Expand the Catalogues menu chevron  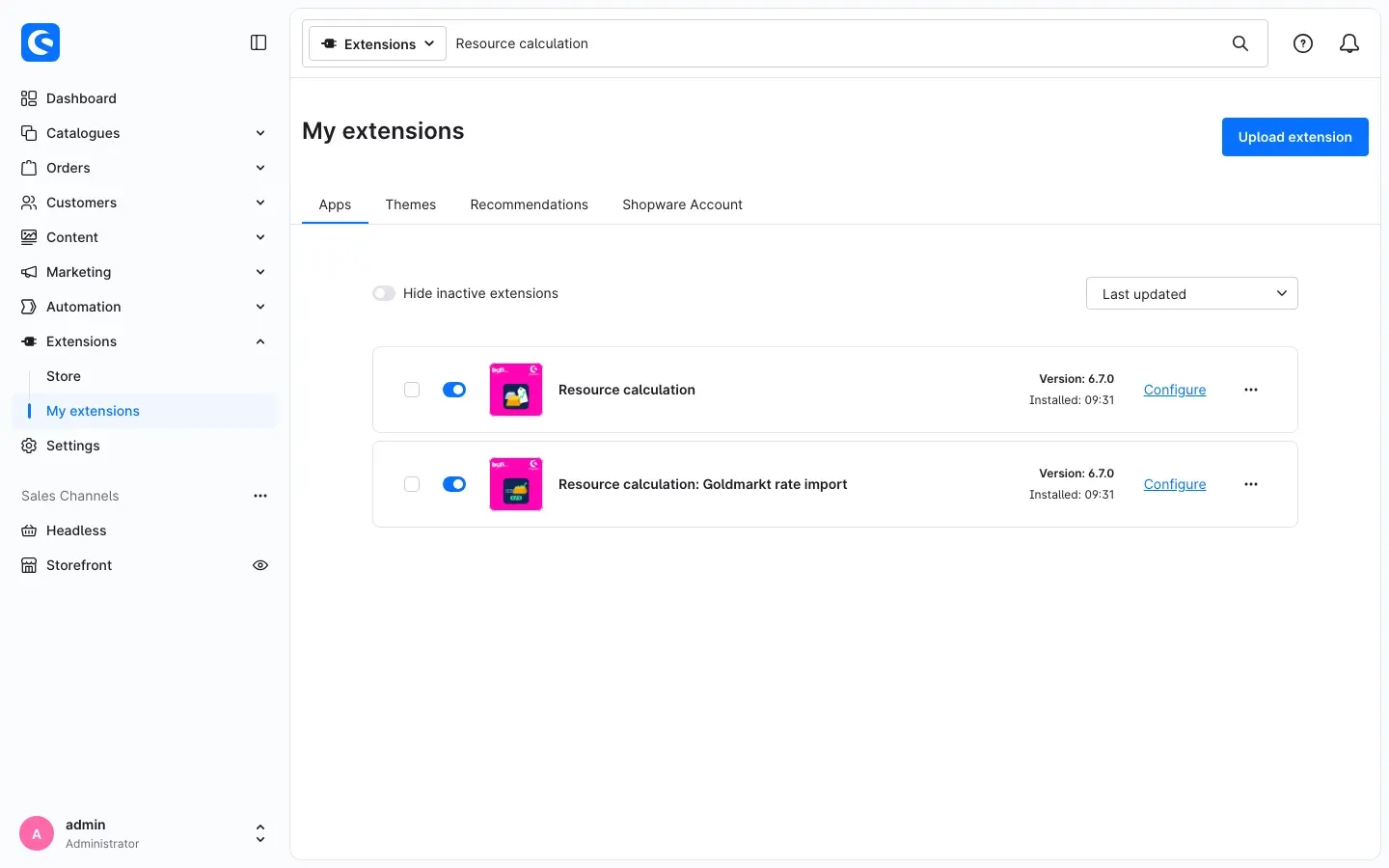tap(260, 133)
